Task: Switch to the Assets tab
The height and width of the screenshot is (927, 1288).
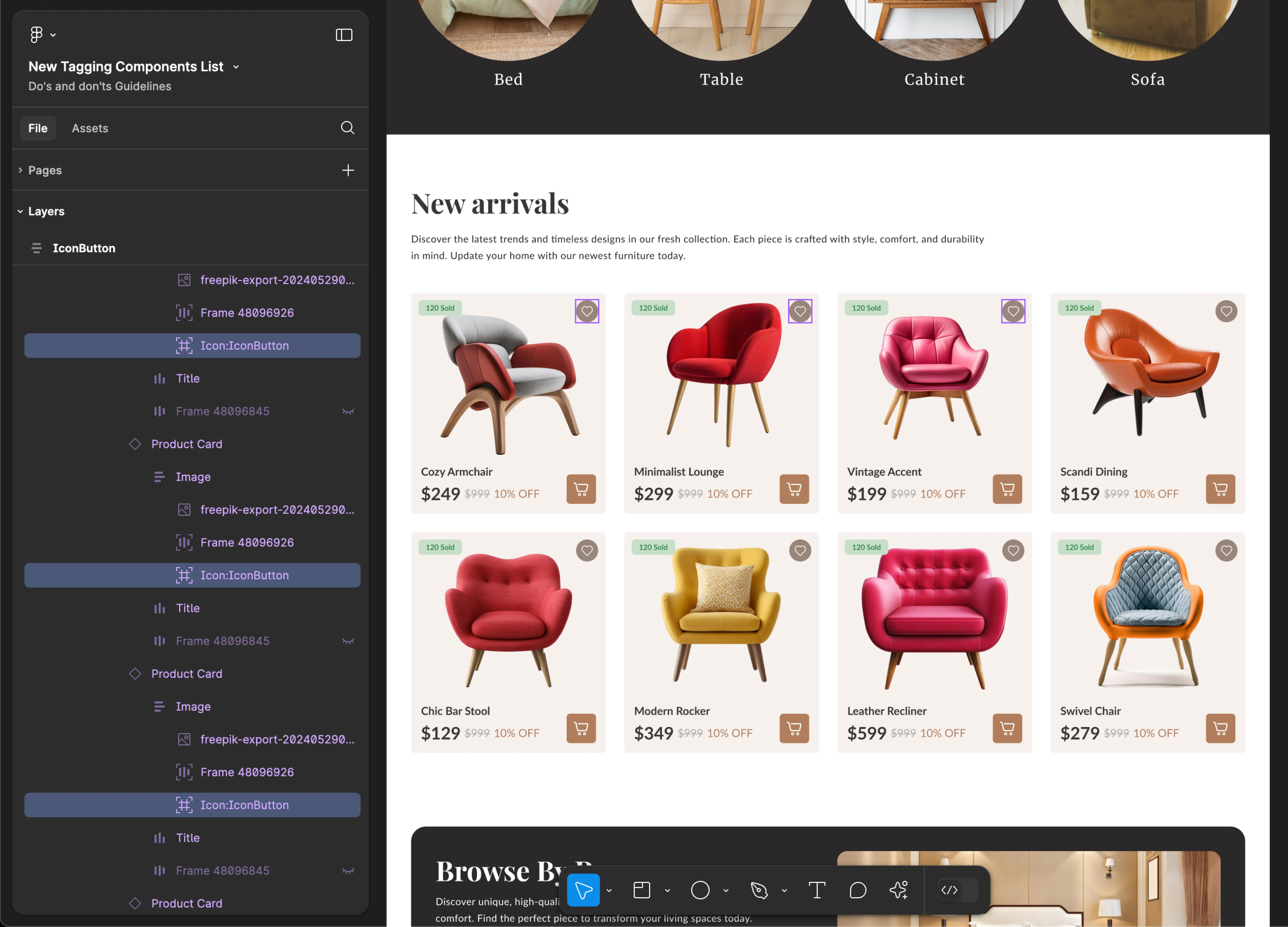Action: (x=90, y=128)
